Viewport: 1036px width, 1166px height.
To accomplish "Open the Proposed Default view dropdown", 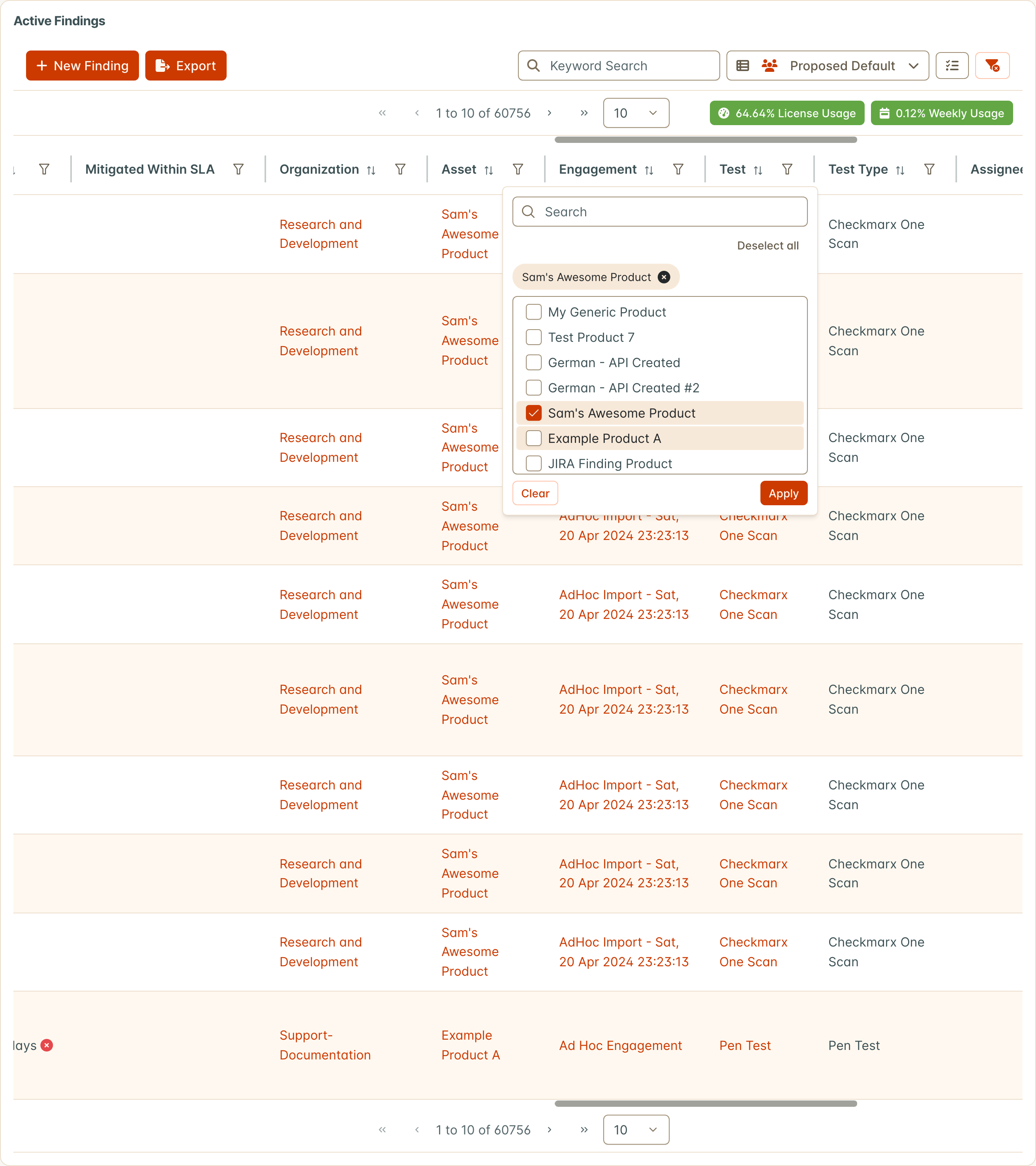I will (827, 66).
